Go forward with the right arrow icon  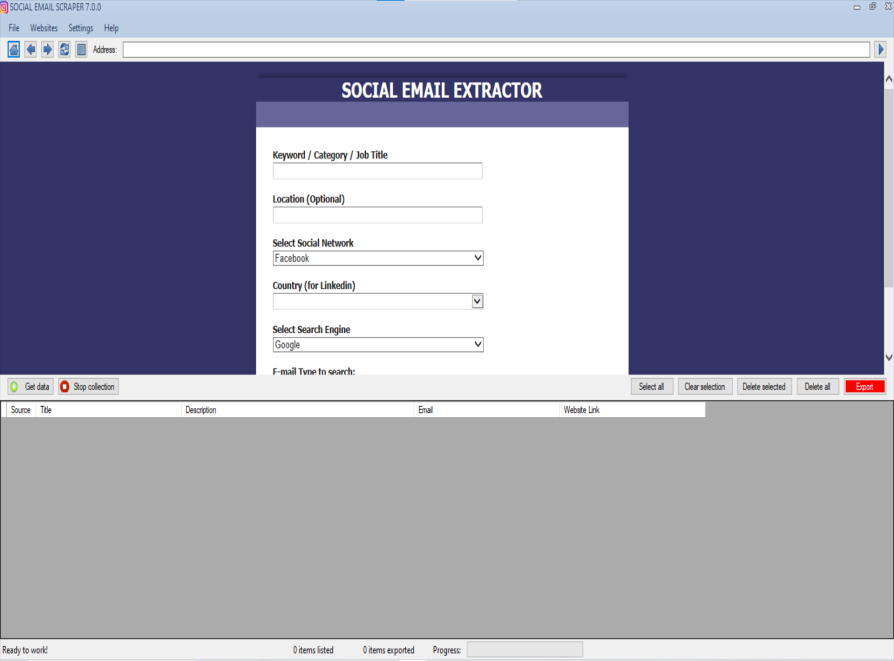(x=47, y=50)
